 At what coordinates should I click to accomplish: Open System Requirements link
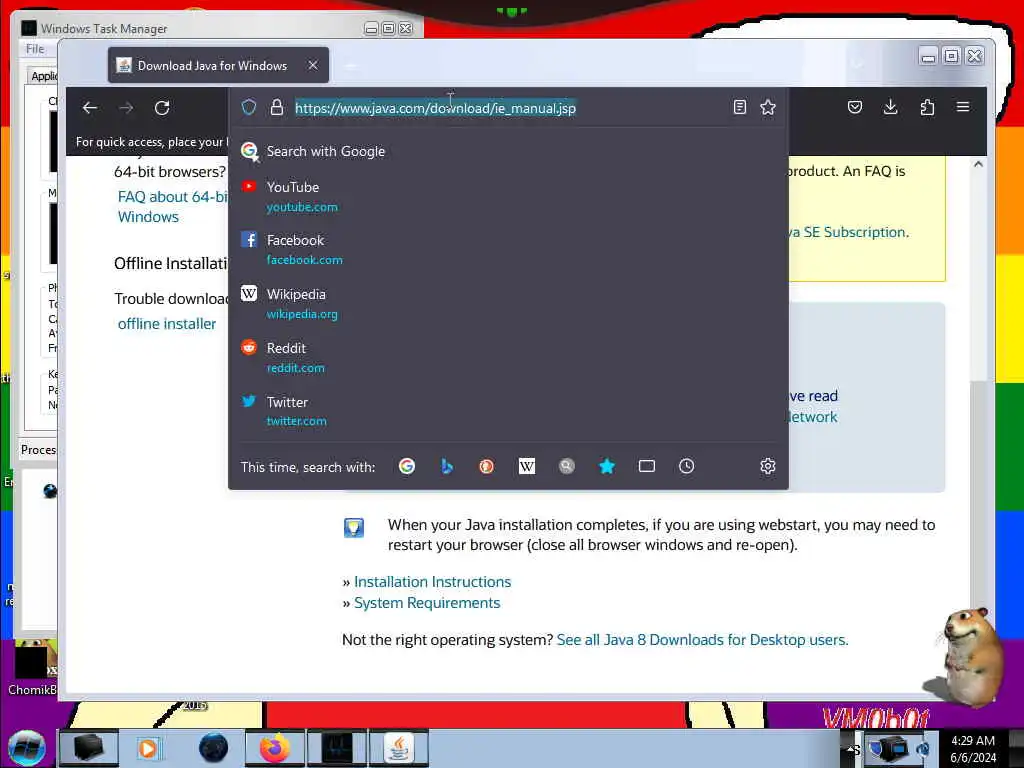pos(427,603)
